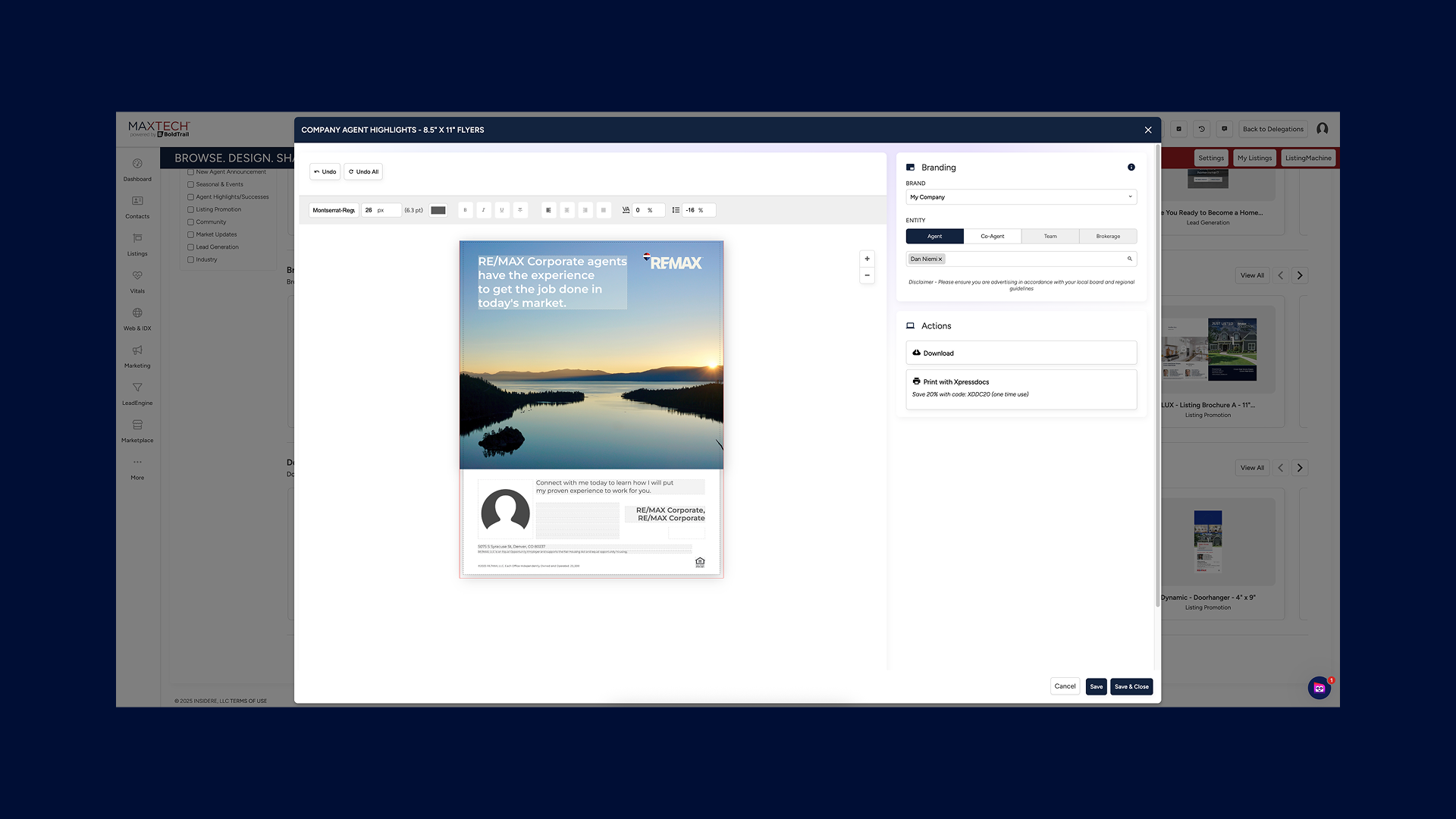The width and height of the screenshot is (1456, 819).
Task: Open the My Company brand dropdown
Action: (1020, 197)
